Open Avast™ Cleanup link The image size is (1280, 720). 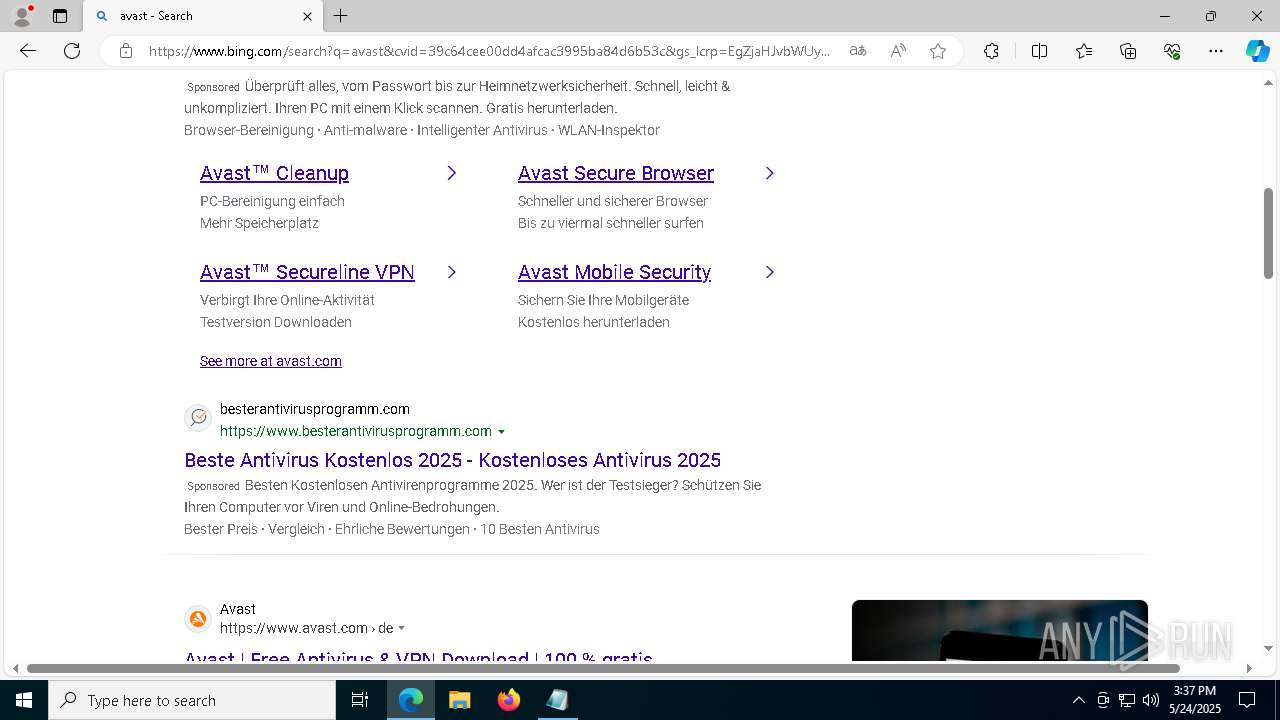274,173
